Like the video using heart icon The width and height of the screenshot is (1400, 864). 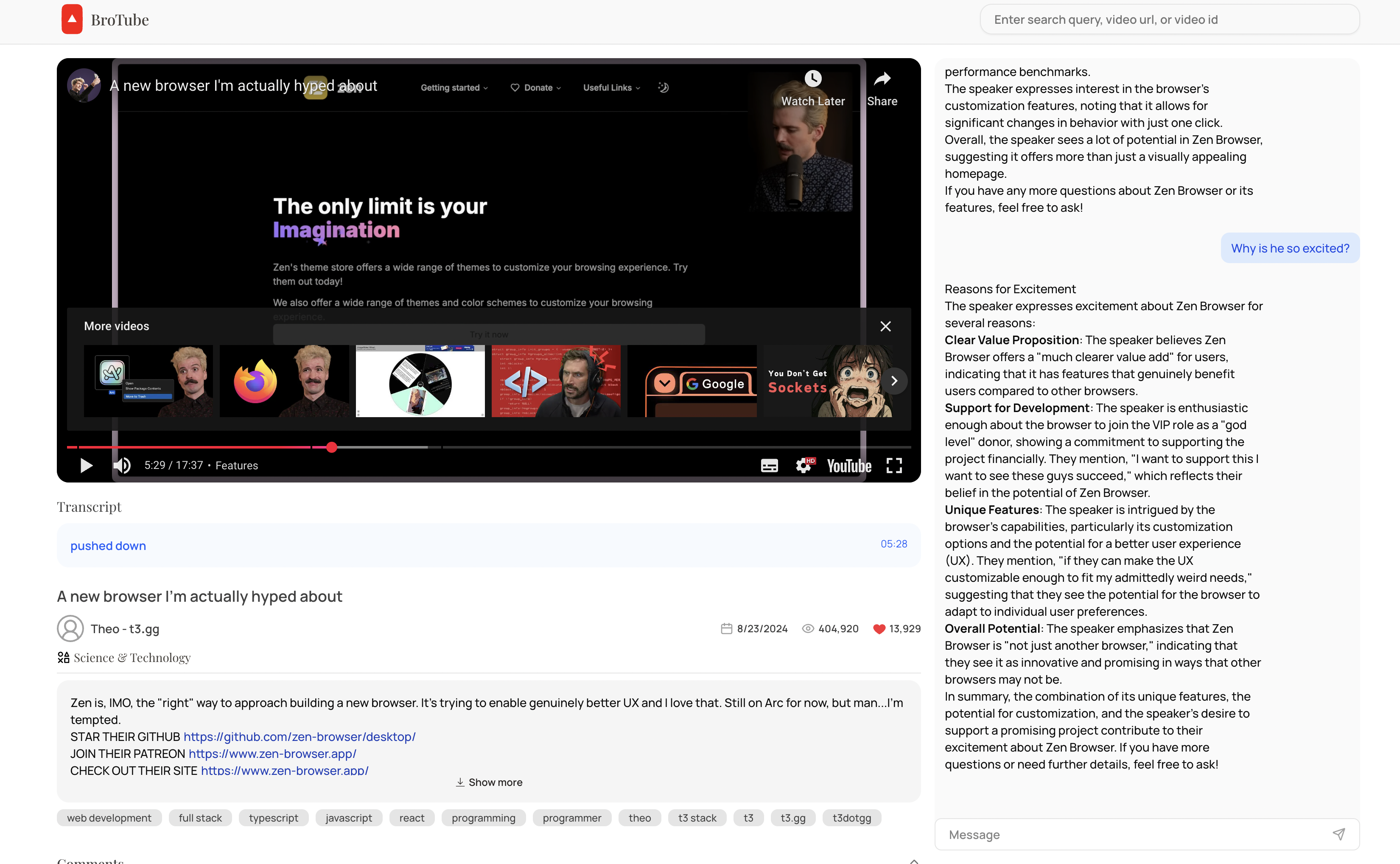879,628
